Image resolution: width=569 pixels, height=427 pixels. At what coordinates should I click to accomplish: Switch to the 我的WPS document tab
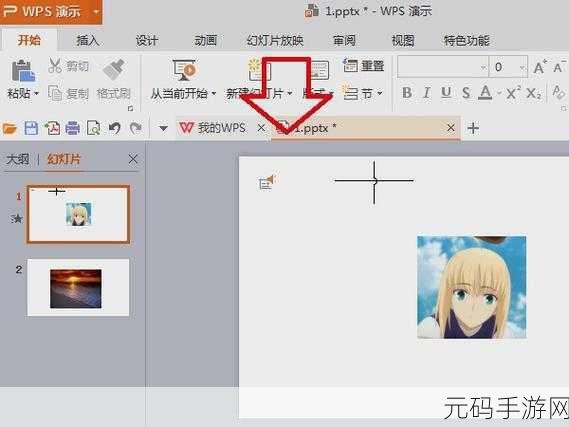[x=213, y=128]
